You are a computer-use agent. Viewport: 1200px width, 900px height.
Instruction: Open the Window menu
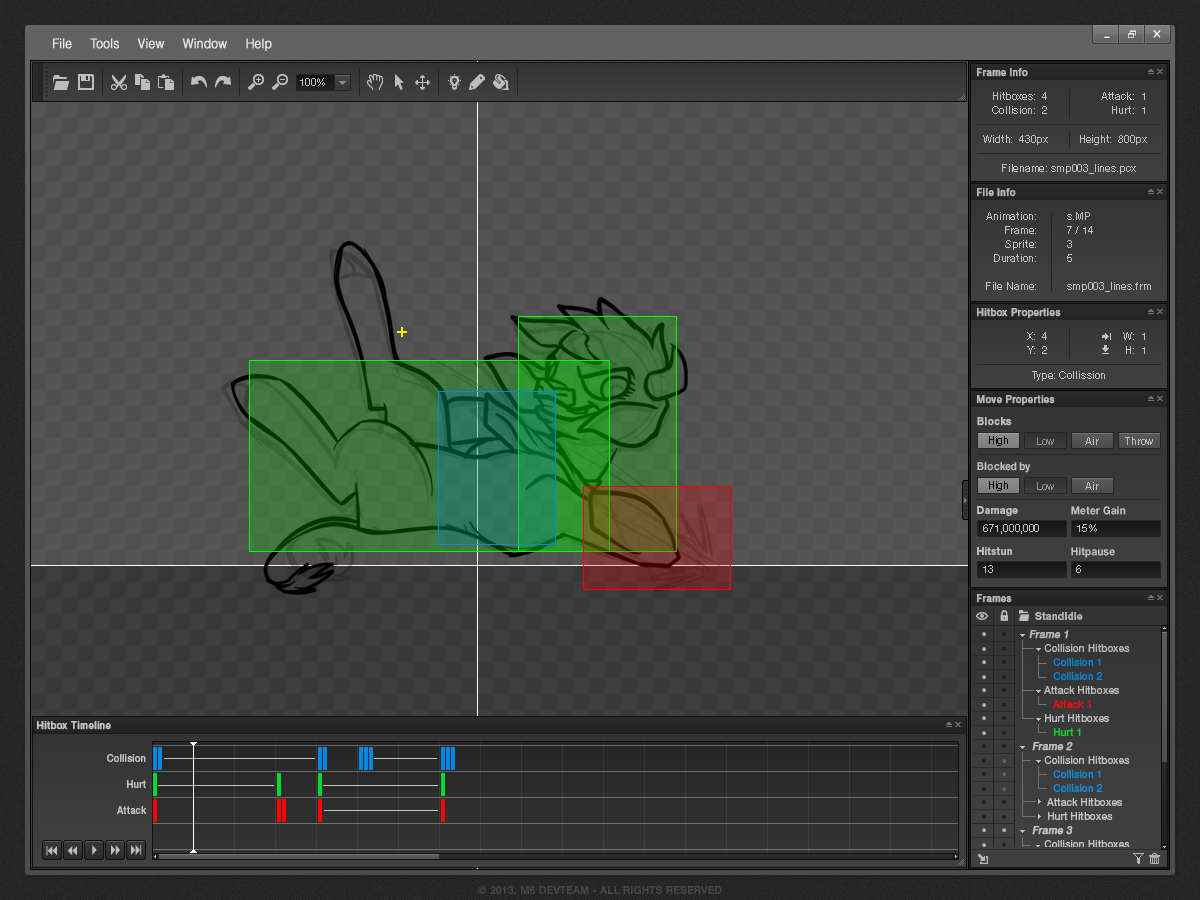pyautogui.click(x=204, y=44)
